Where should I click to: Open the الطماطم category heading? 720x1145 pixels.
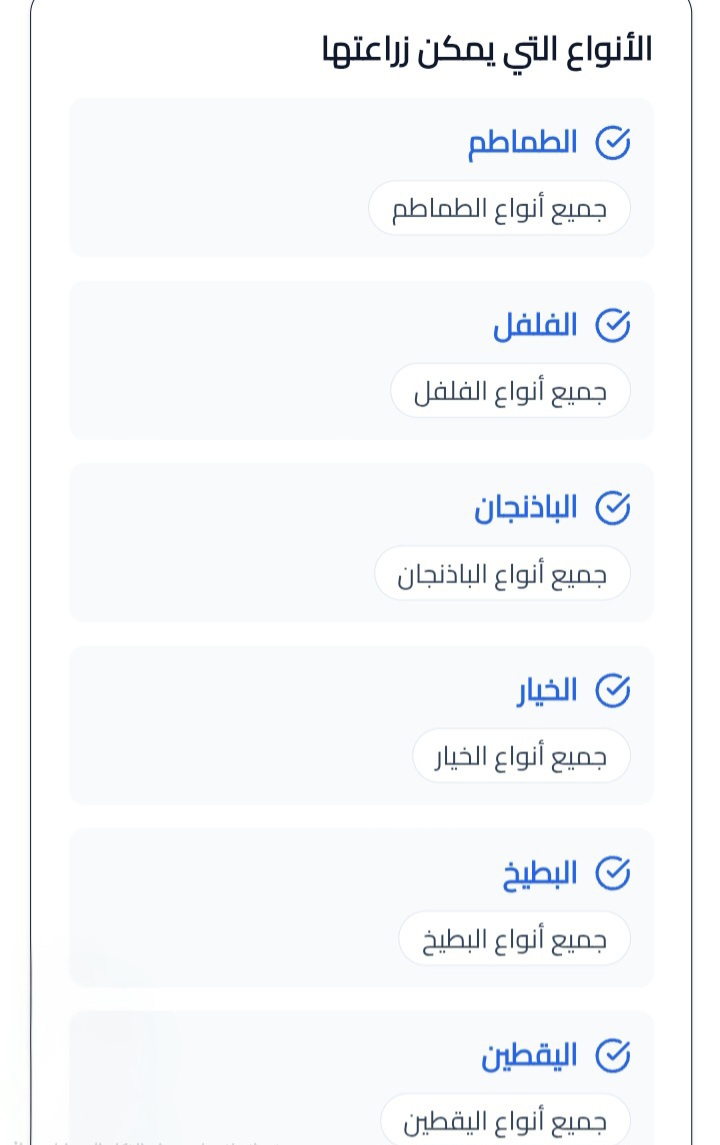point(523,142)
